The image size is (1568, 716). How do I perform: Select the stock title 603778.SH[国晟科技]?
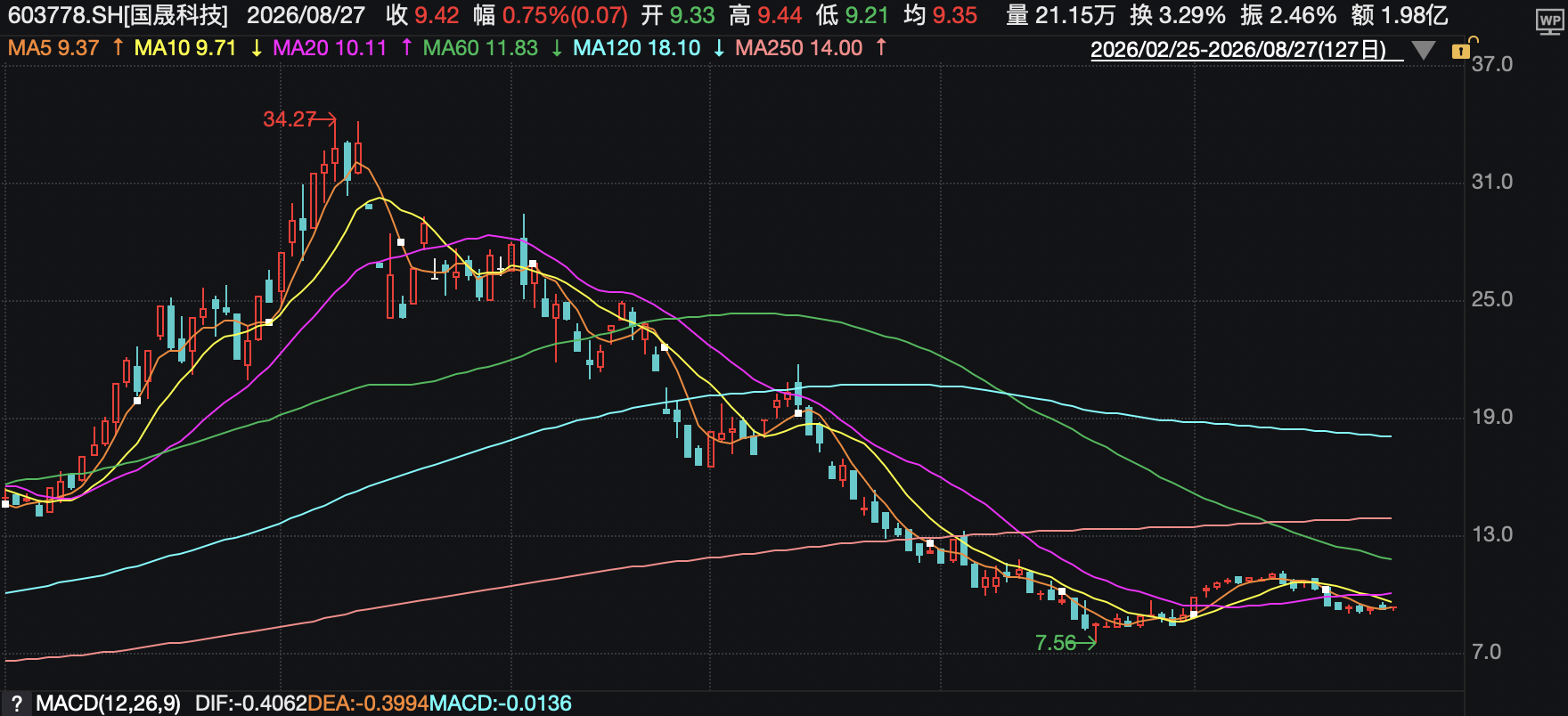tap(118, 16)
